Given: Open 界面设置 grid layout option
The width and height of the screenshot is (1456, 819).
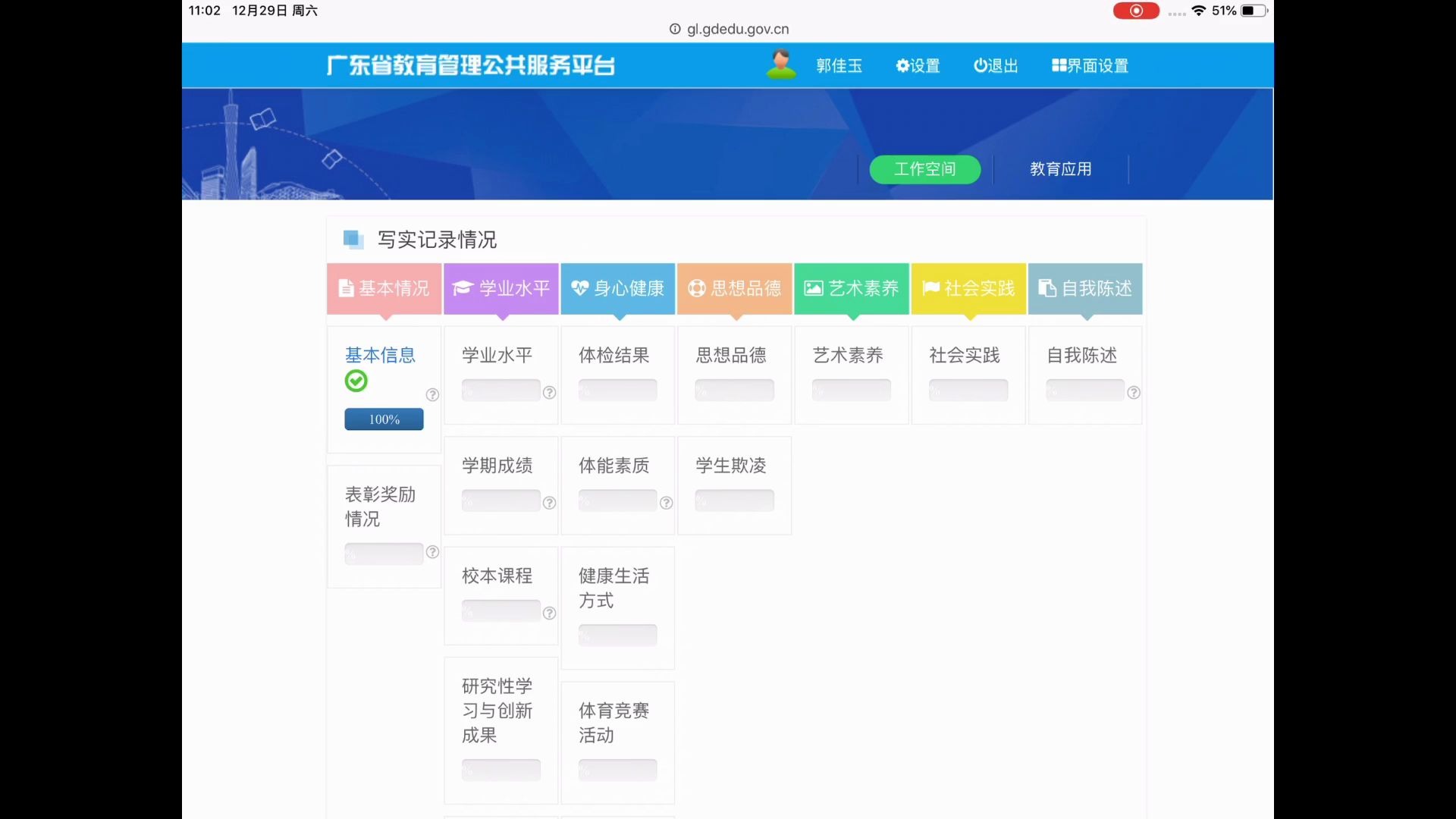Looking at the screenshot, I should pos(1090,66).
